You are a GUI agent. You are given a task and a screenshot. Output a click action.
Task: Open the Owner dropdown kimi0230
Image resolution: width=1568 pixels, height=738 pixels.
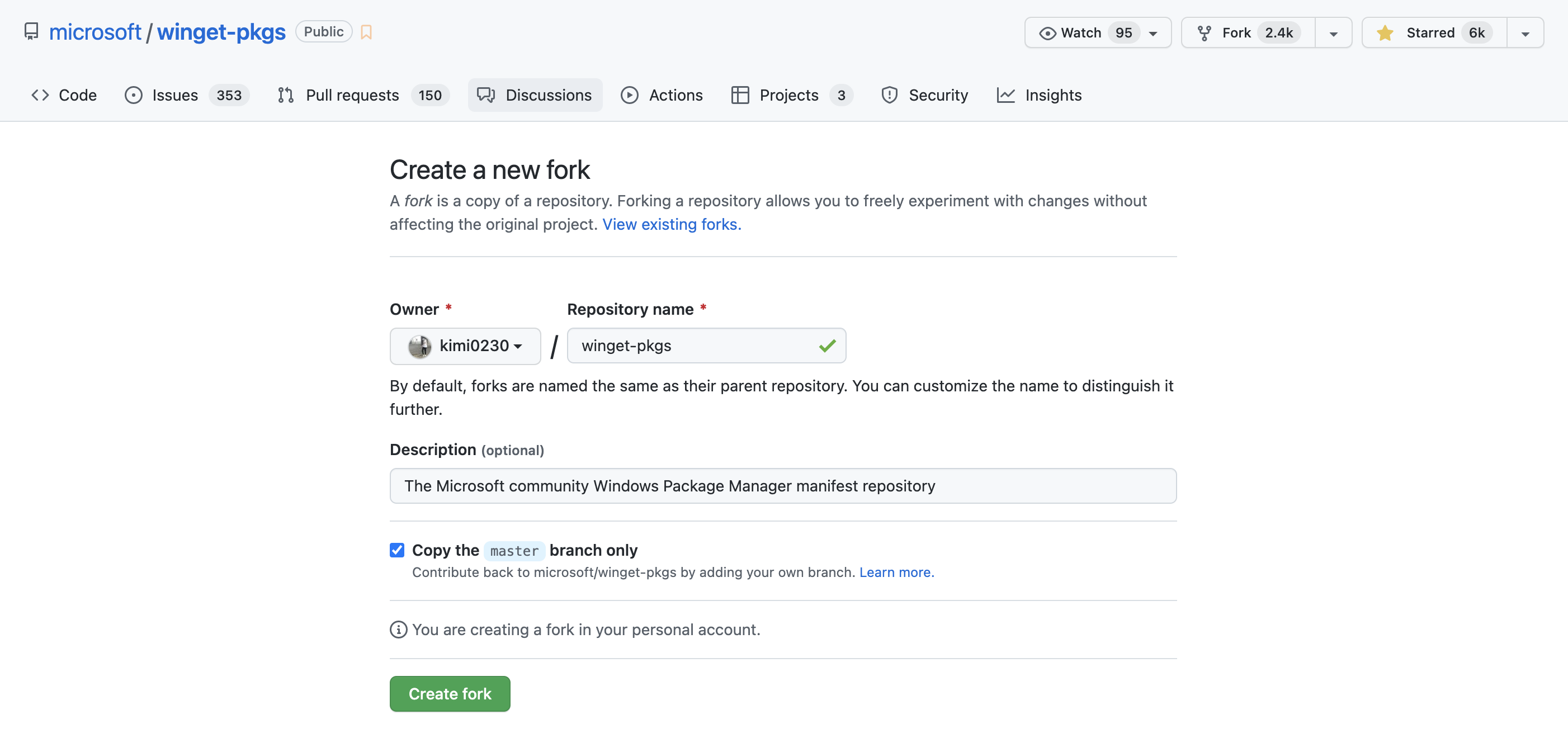point(465,346)
